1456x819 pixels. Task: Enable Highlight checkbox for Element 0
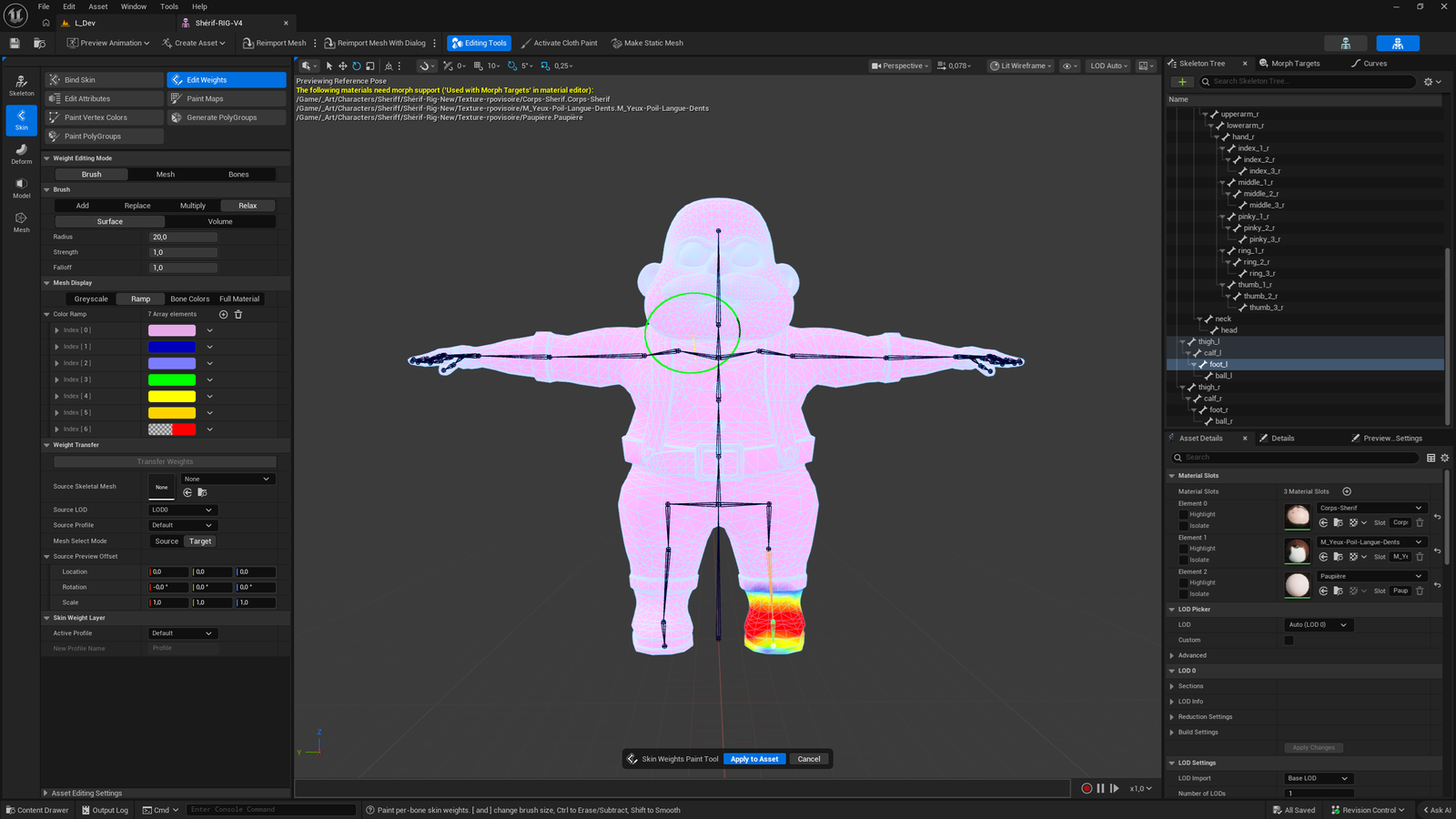(1184, 515)
